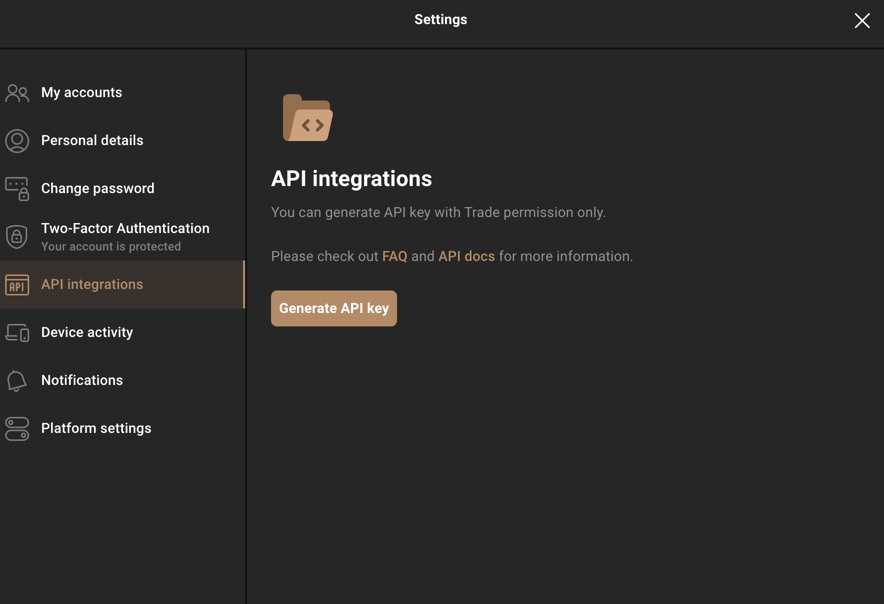Click the My accounts people icon
This screenshot has height=604, width=884.
click(x=17, y=93)
